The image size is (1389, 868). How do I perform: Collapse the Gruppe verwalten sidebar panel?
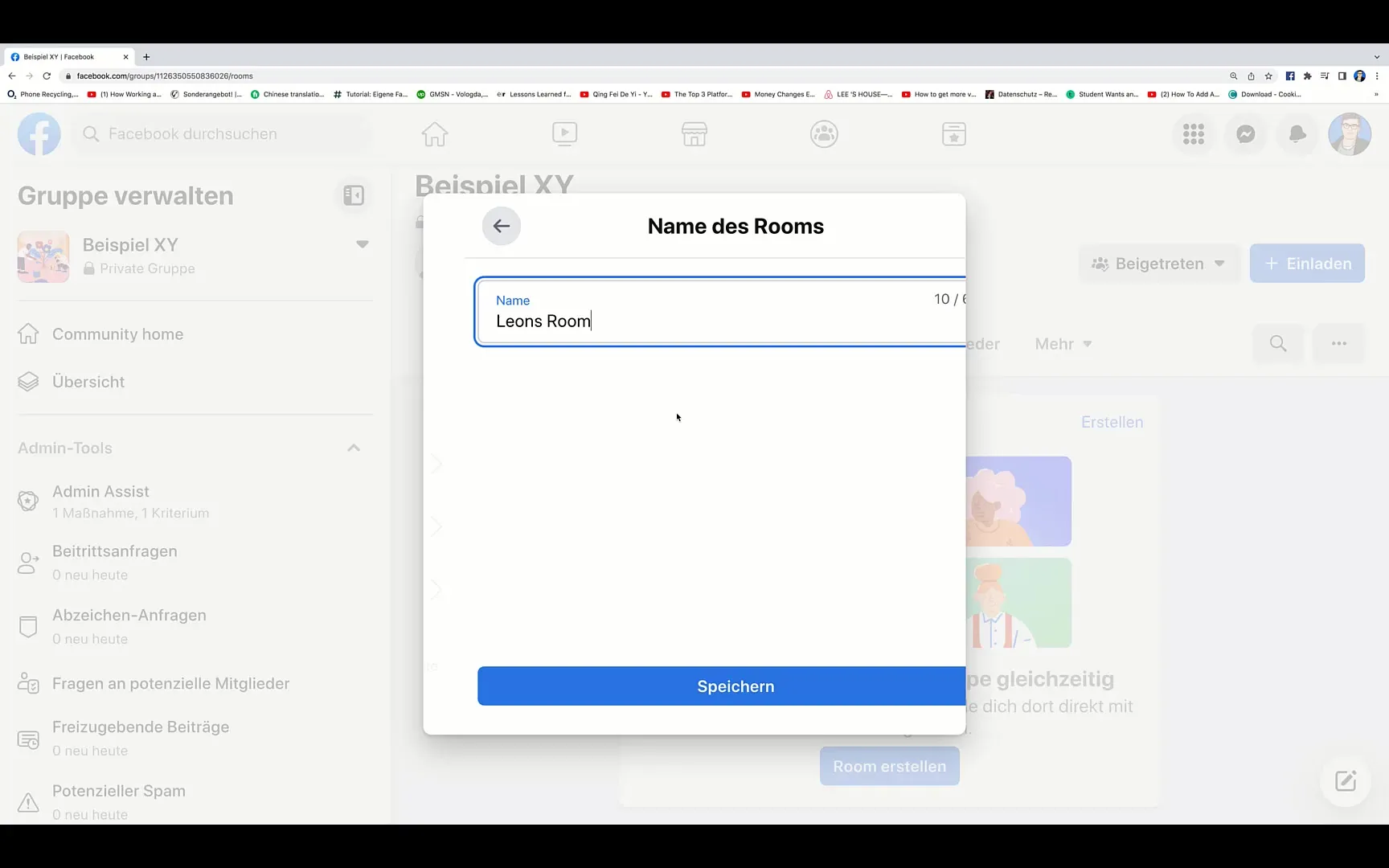click(x=354, y=195)
